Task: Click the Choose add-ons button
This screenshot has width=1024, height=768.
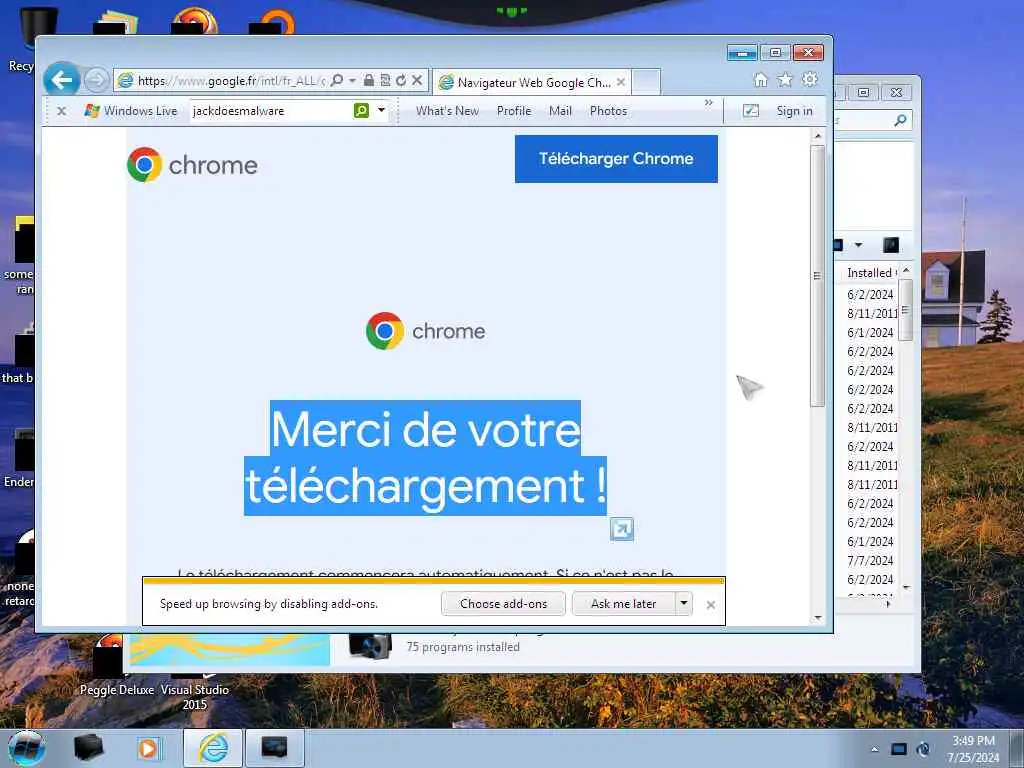Action: click(504, 603)
